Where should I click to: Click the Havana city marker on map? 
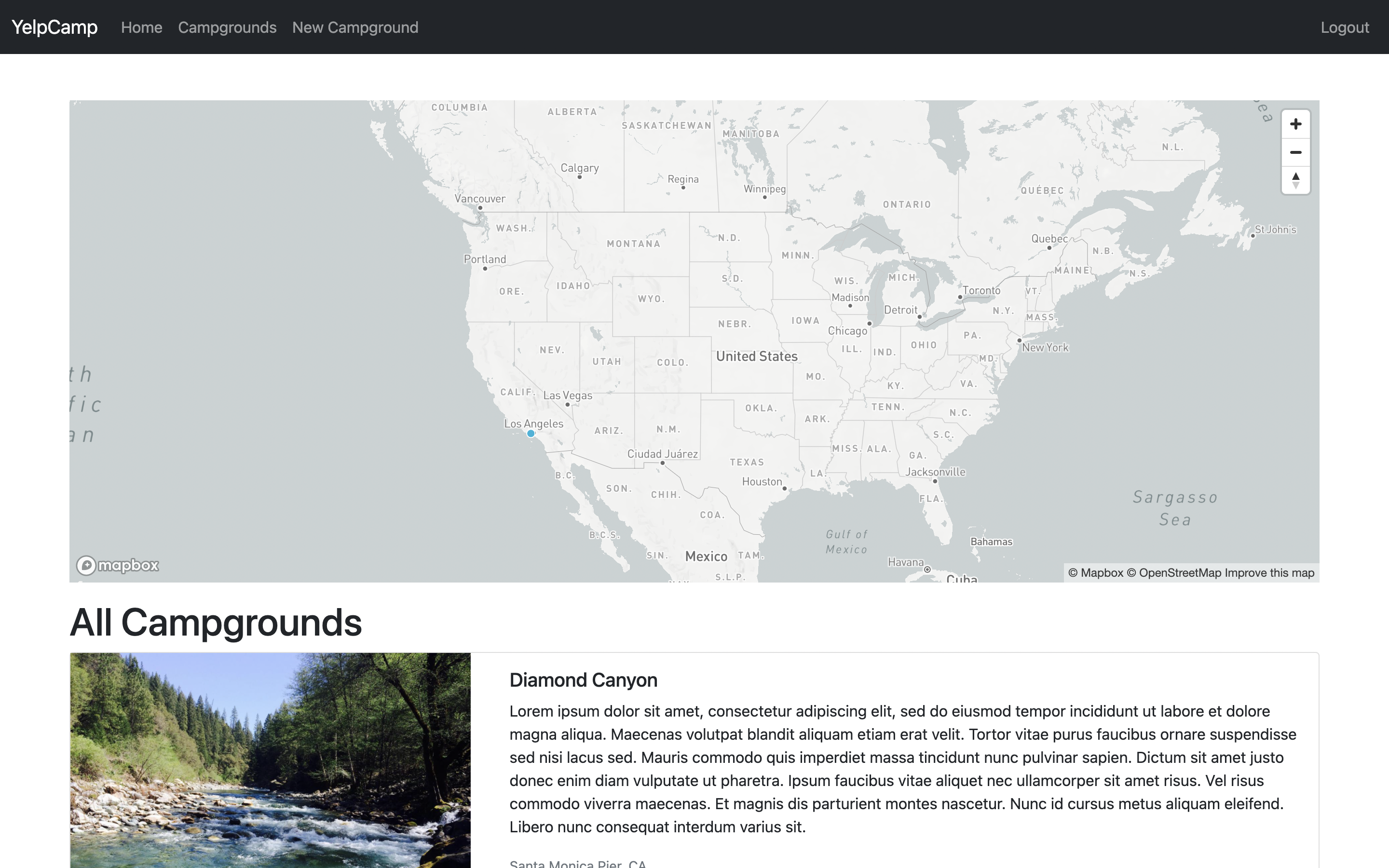pyautogui.click(x=927, y=570)
